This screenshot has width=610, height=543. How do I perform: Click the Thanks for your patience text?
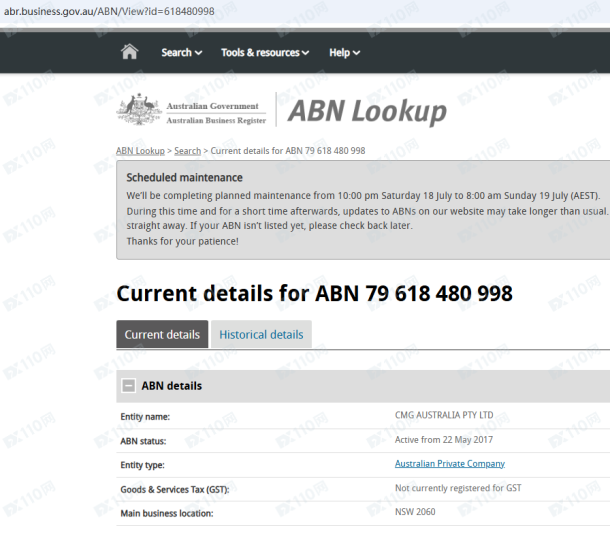tap(182, 242)
